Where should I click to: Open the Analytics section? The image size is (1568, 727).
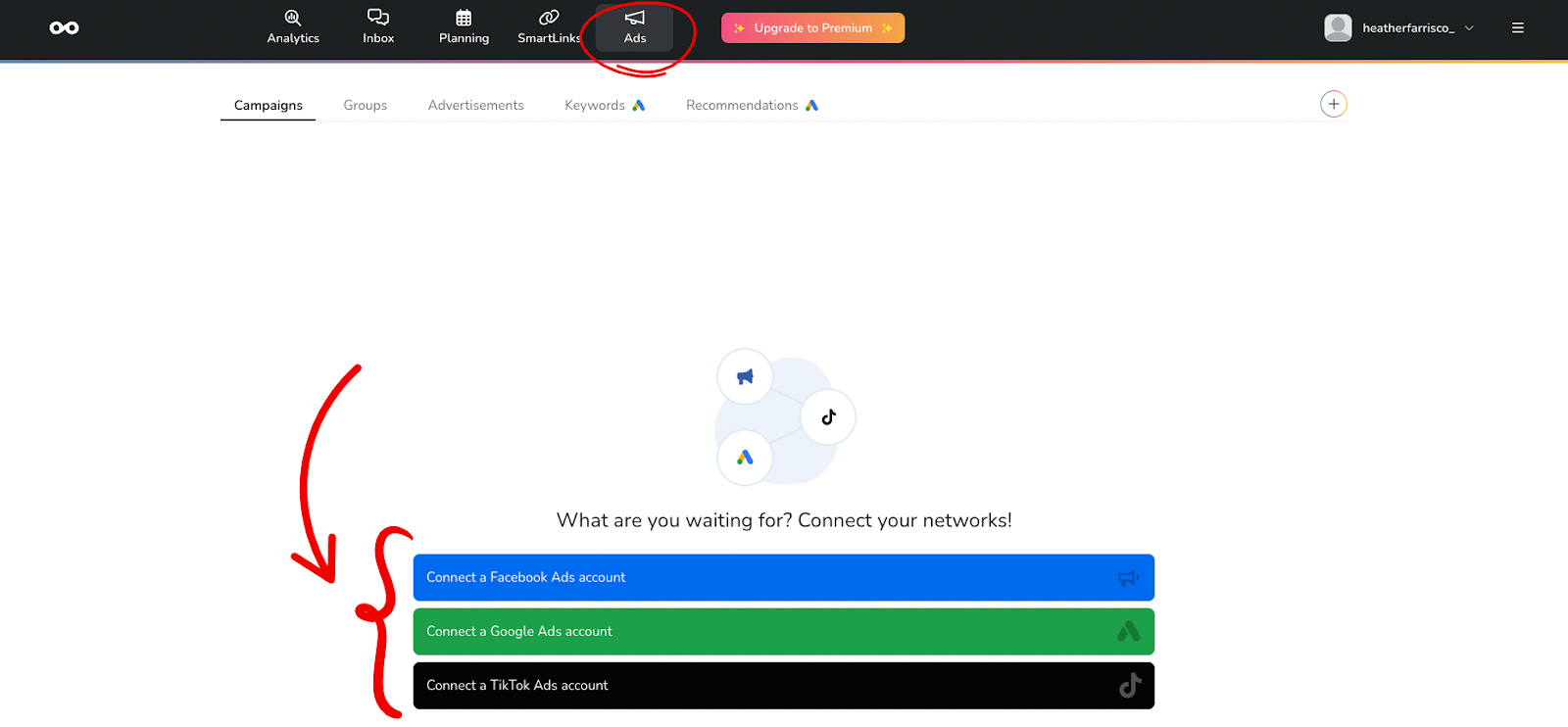[293, 27]
